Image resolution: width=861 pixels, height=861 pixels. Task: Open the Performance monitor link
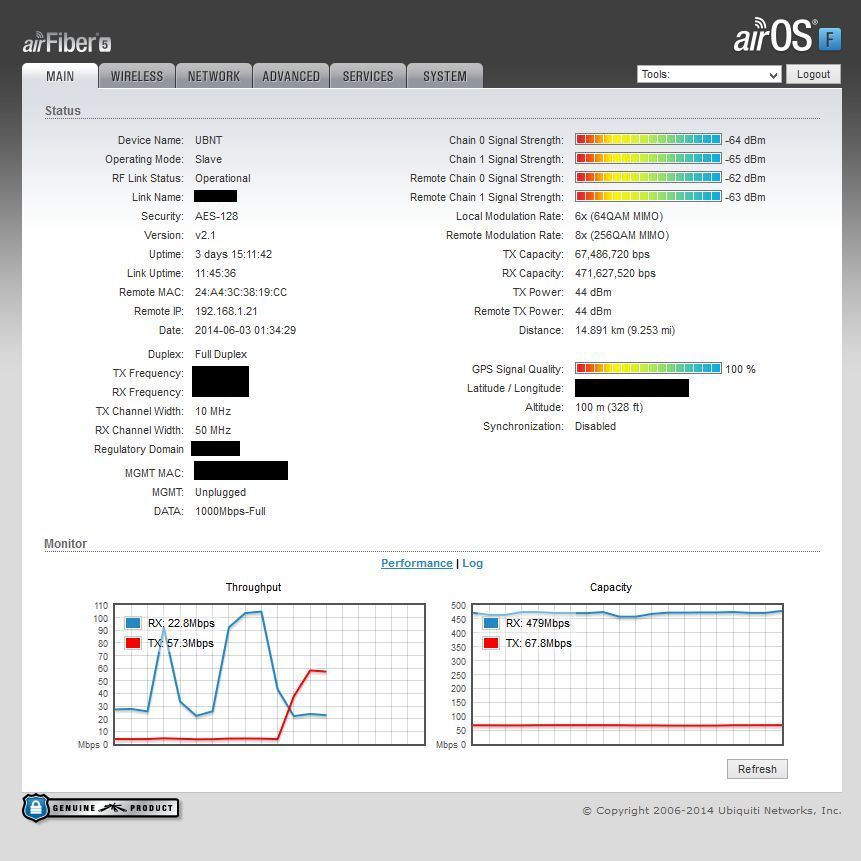(x=416, y=563)
